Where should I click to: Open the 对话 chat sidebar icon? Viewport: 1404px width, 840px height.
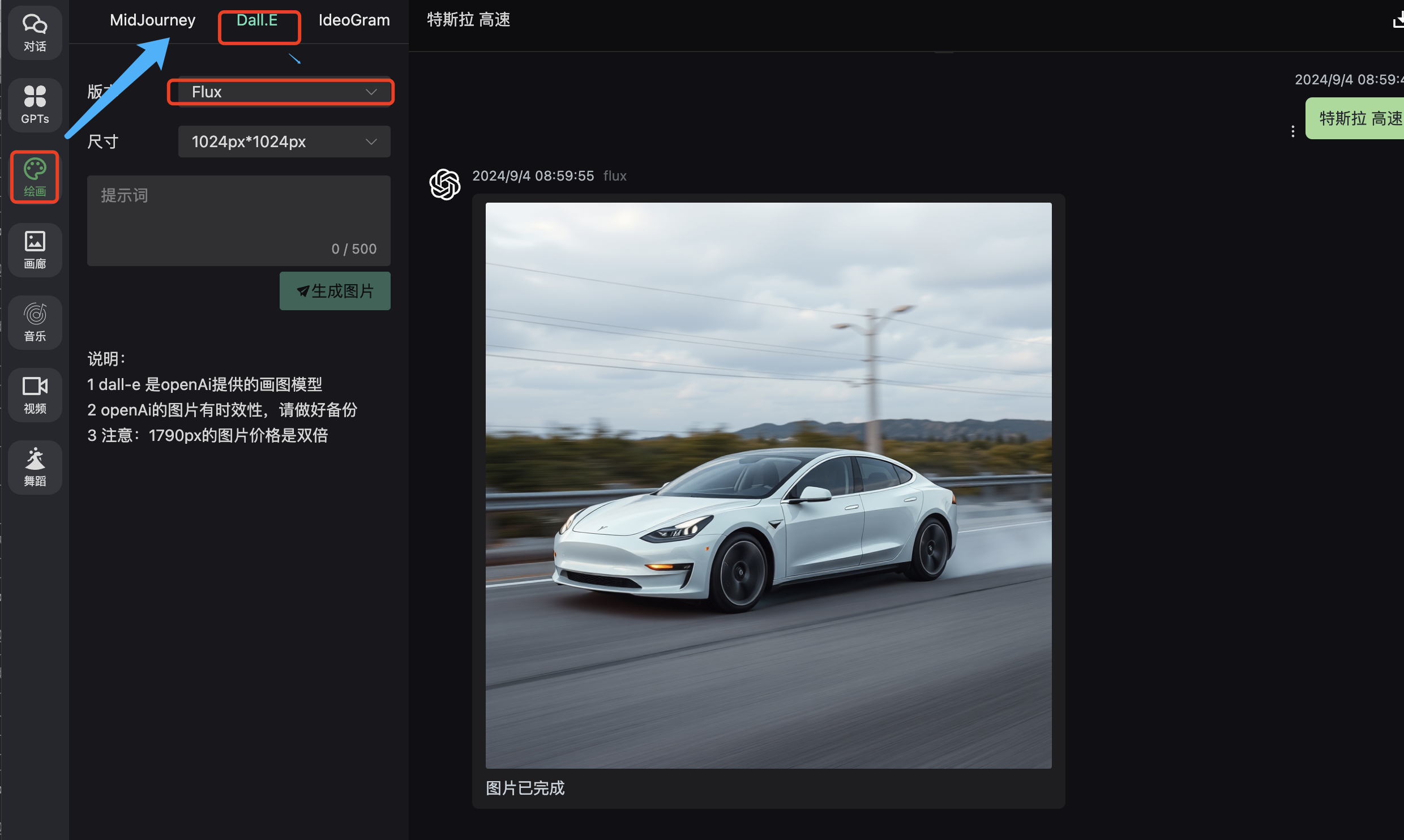tap(35, 32)
